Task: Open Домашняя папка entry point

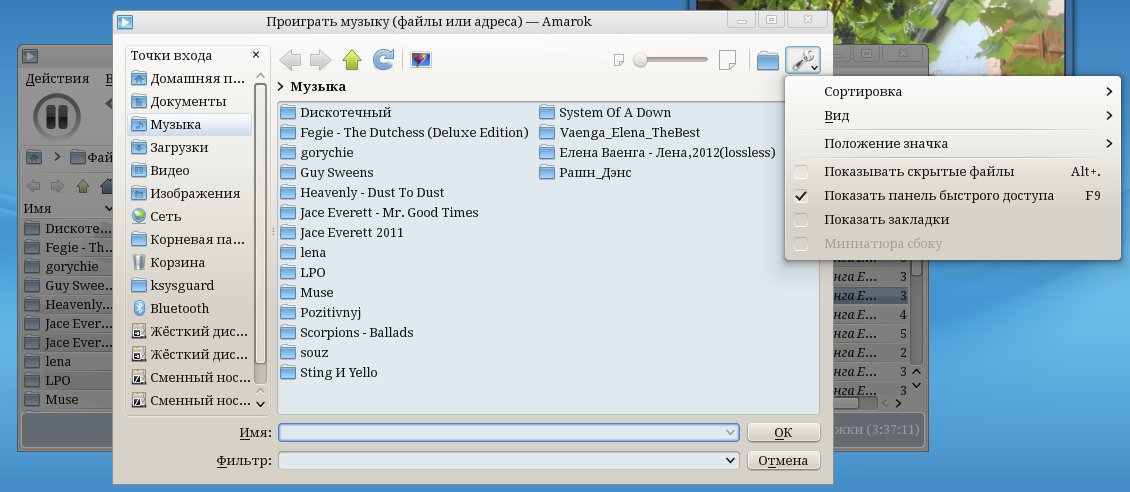Action: (190, 79)
